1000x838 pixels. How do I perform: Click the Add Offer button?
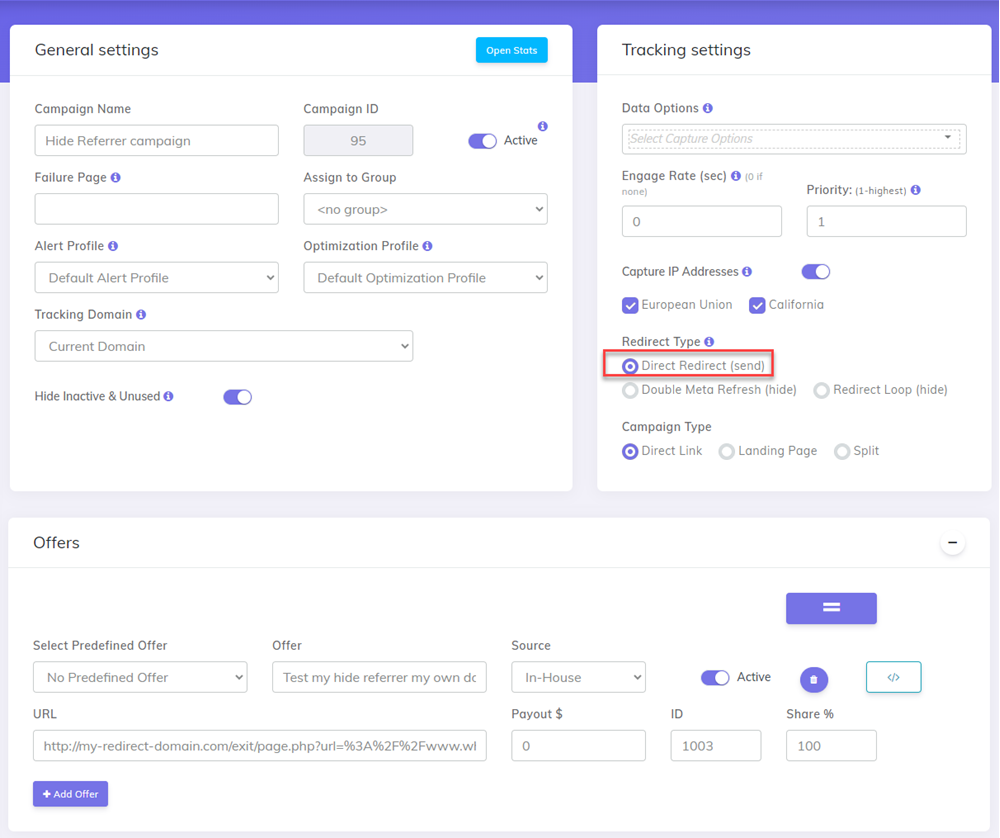pos(70,793)
